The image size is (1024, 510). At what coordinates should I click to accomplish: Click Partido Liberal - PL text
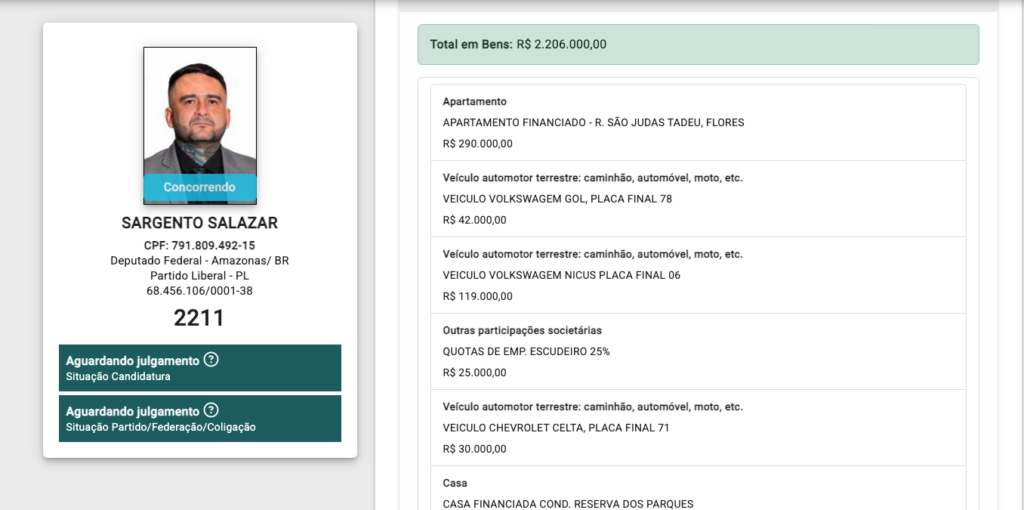pos(200,276)
